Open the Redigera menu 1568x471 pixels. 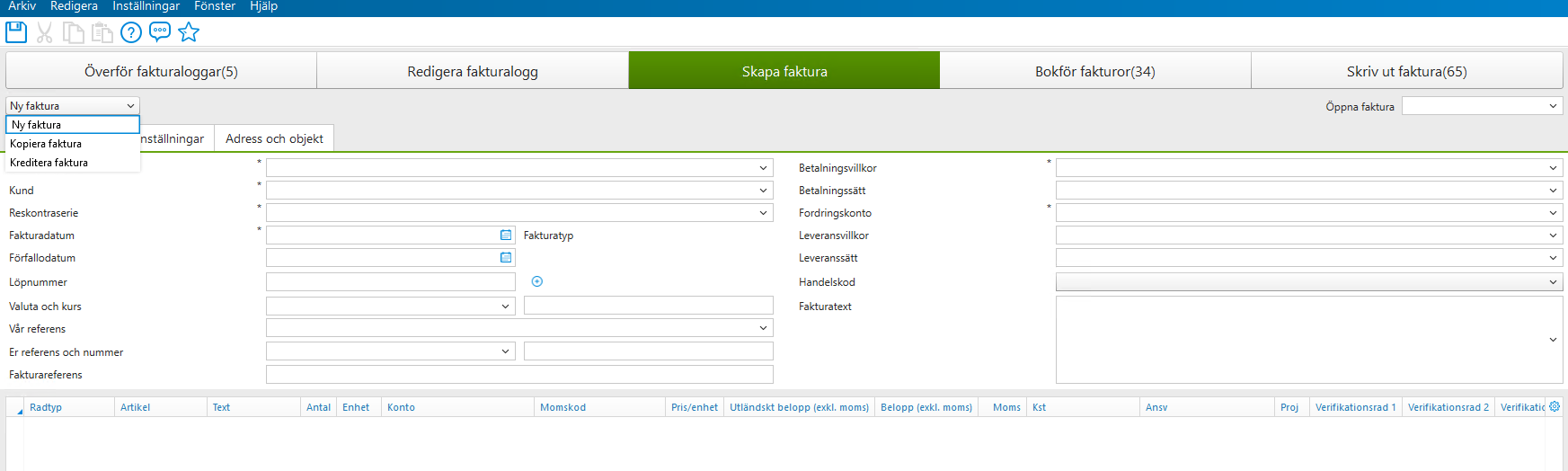[x=74, y=6]
